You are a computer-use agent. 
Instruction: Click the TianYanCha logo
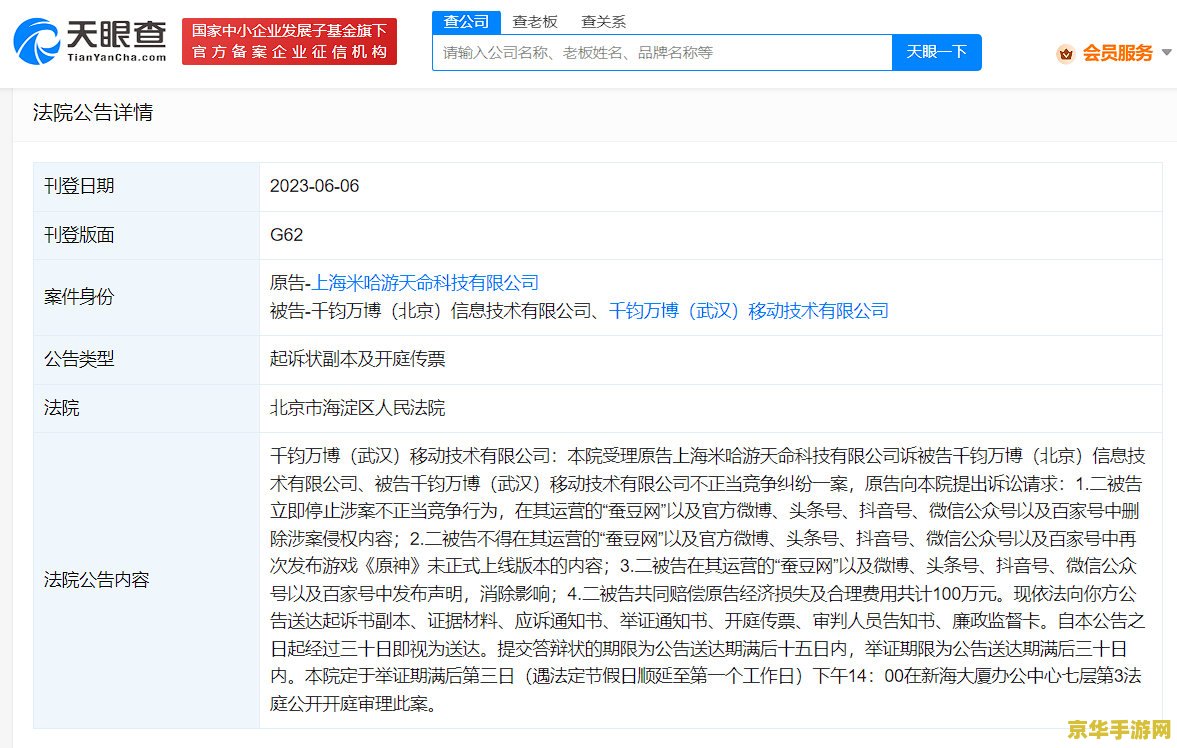(x=91, y=41)
